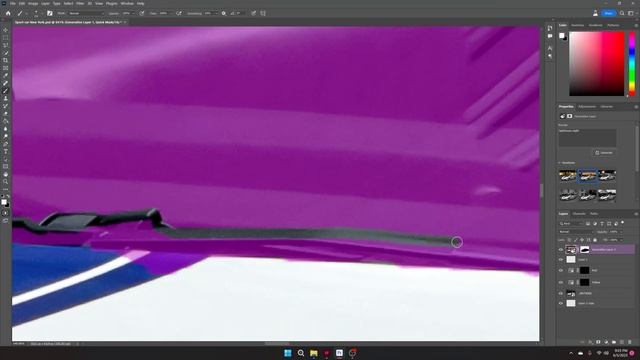Pick a color in the color field
640x360 pixels.
tap(597, 64)
